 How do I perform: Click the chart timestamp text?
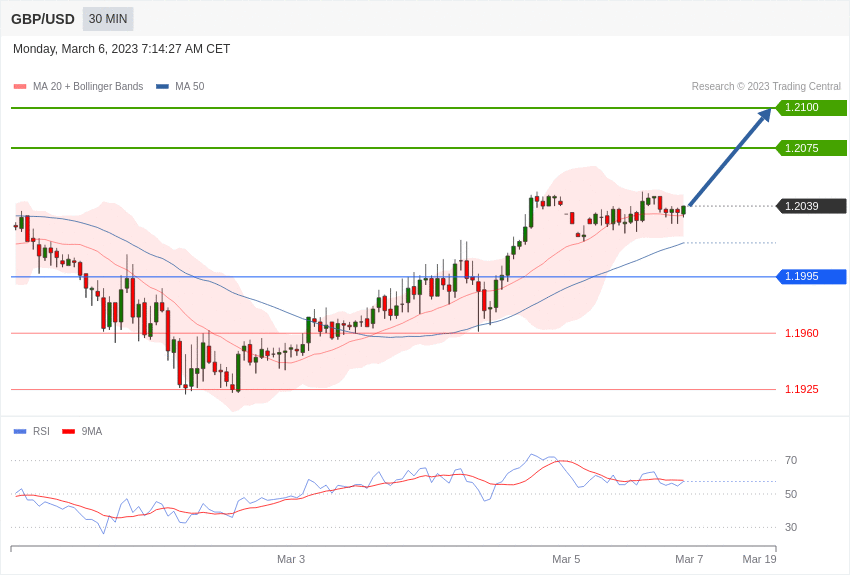coord(121,49)
